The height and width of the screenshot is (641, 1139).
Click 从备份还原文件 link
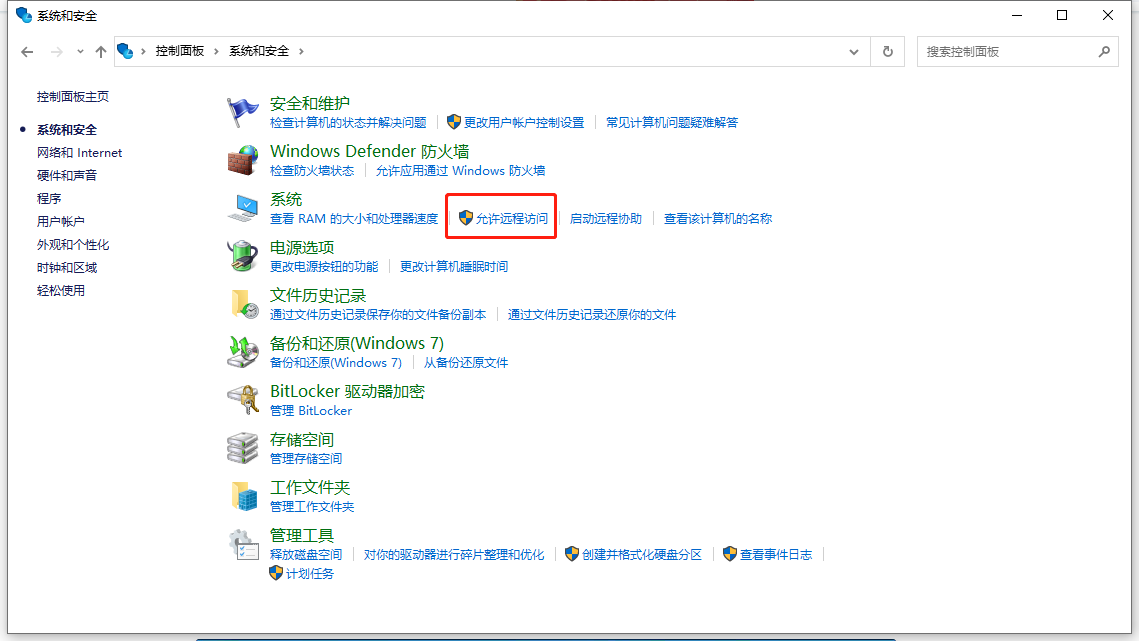pos(466,363)
